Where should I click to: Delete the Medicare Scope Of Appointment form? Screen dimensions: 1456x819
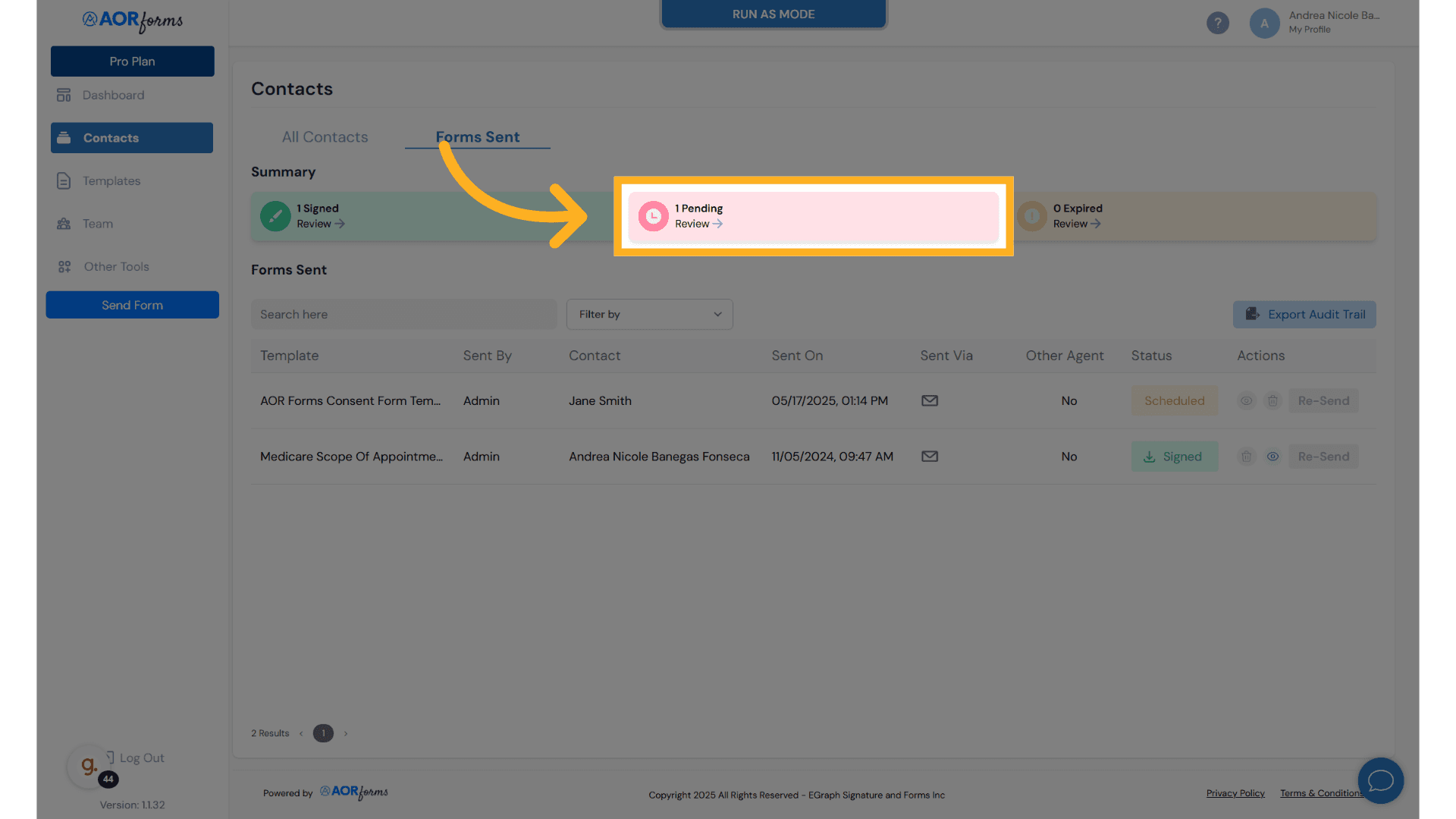tap(1246, 457)
